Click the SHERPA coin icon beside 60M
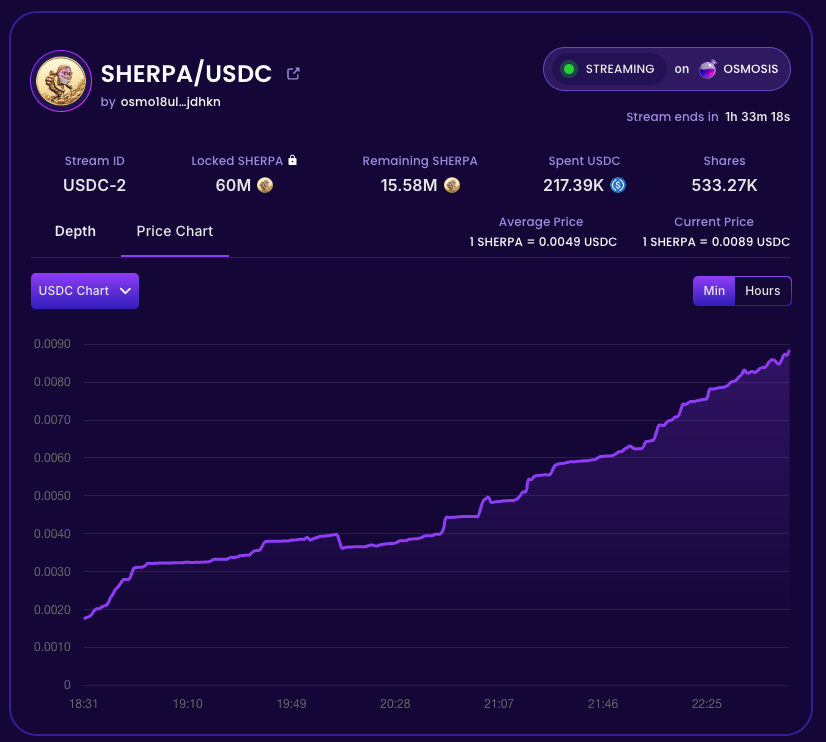Viewport: 826px width, 742px height. pyautogui.click(x=265, y=185)
